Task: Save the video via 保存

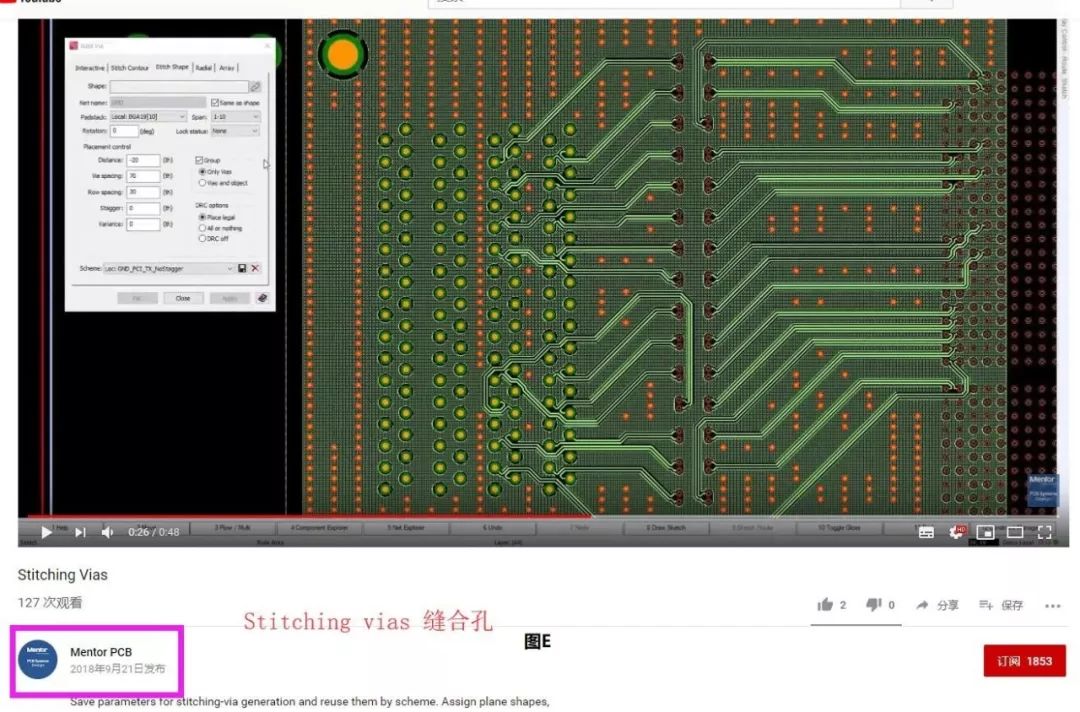Action: click(x=1001, y=605)
